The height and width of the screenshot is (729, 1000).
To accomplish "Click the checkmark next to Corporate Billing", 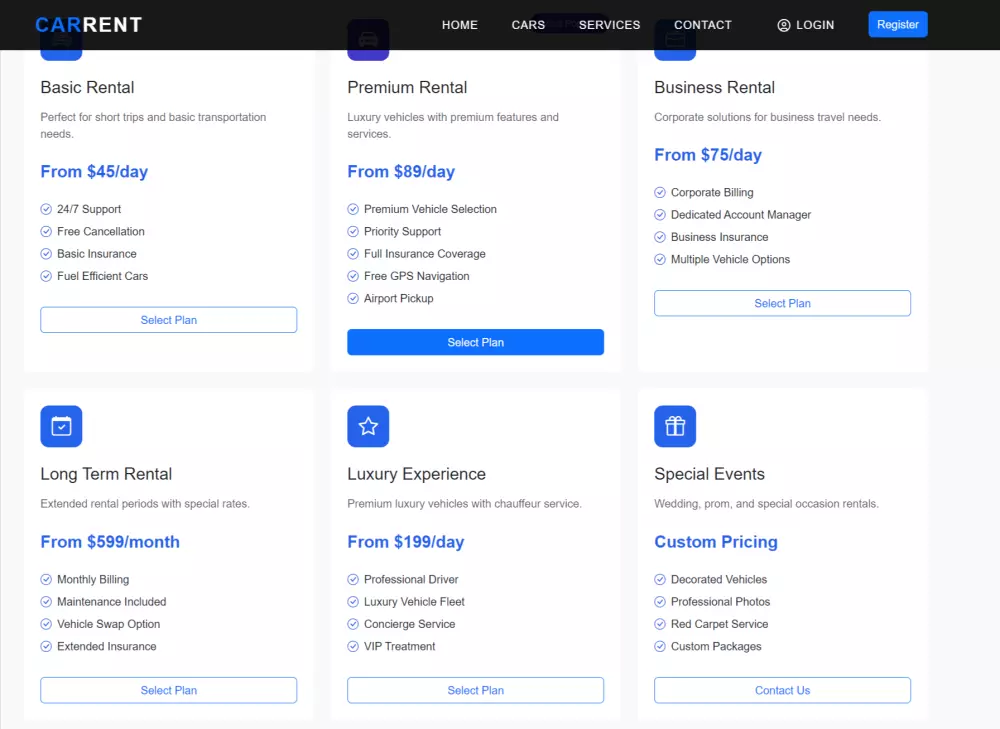I will click(660, 192).
